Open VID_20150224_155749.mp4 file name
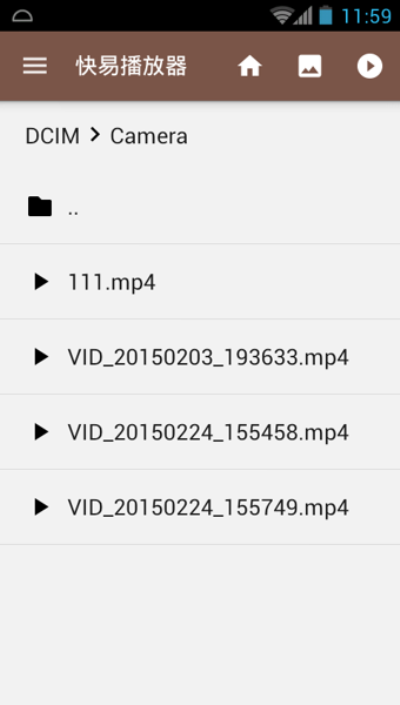Screen dimensions: 400x705 click(x=208, y=508)
